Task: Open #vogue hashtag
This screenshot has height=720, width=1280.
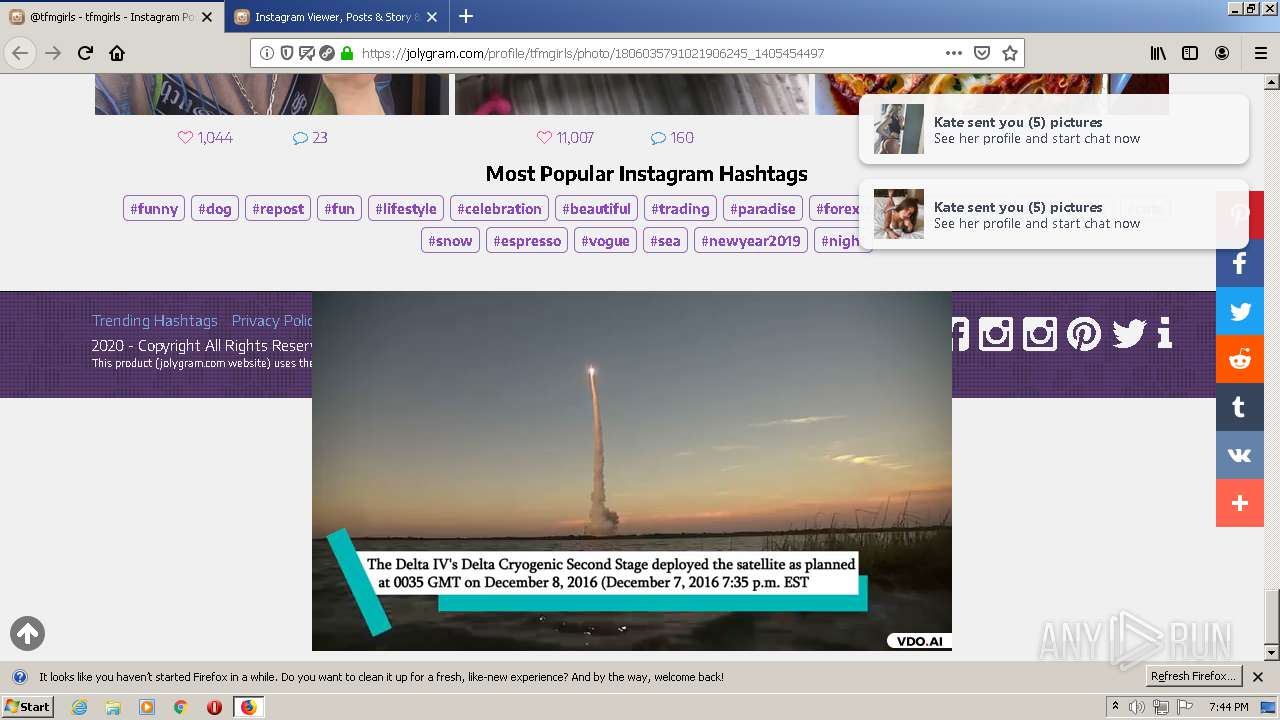Action: [x=606, y=241]
